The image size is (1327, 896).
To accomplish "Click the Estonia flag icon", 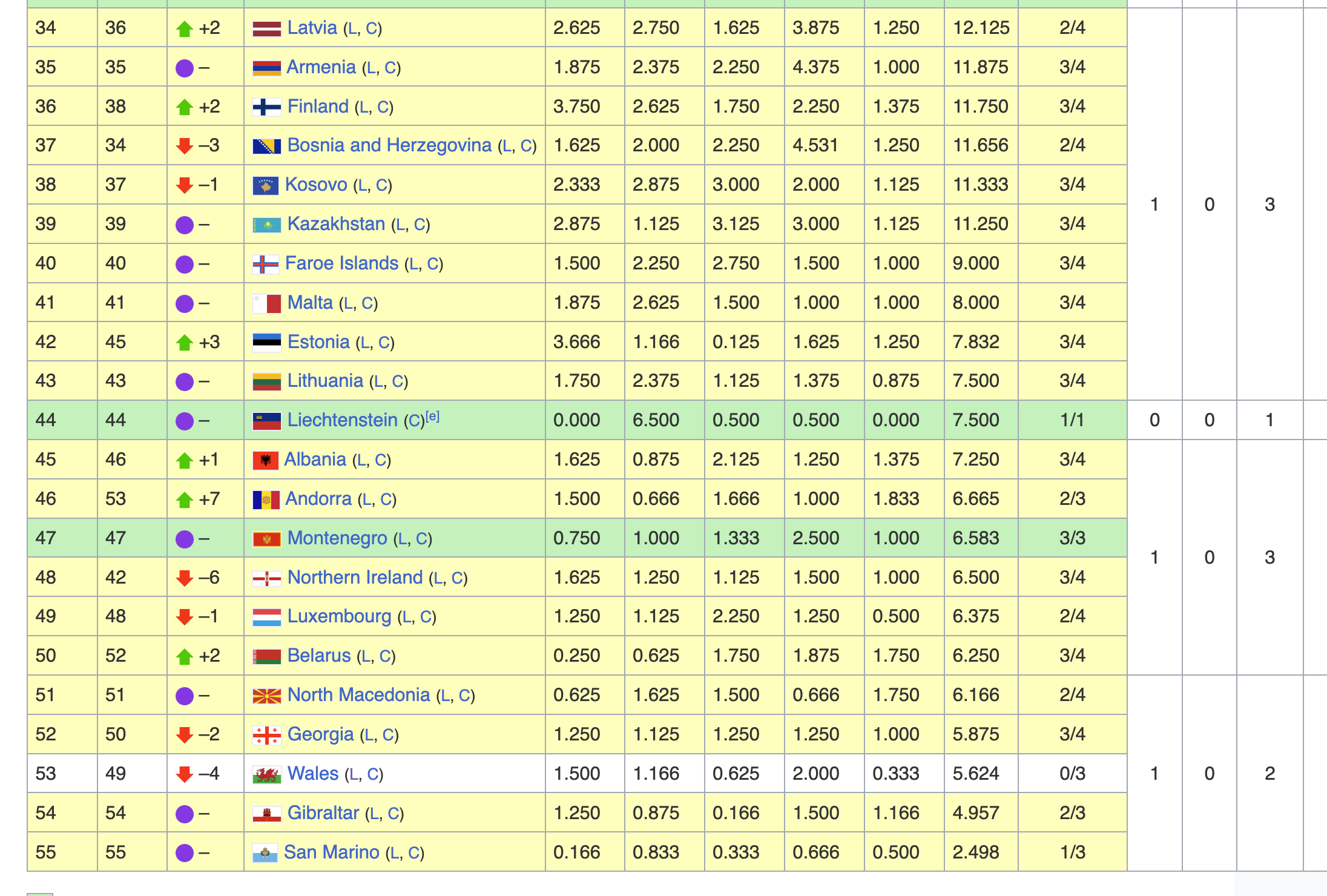I will tap(266, 343).
